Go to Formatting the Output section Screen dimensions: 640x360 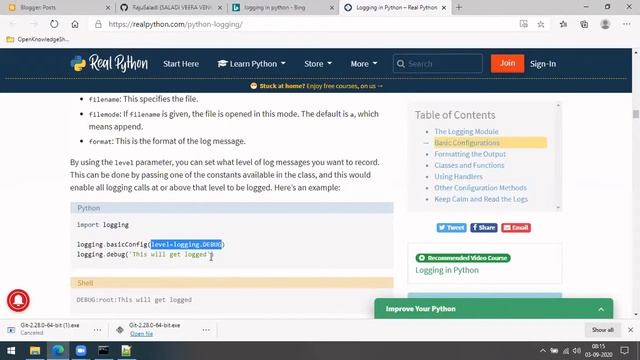tap(470, 154)
